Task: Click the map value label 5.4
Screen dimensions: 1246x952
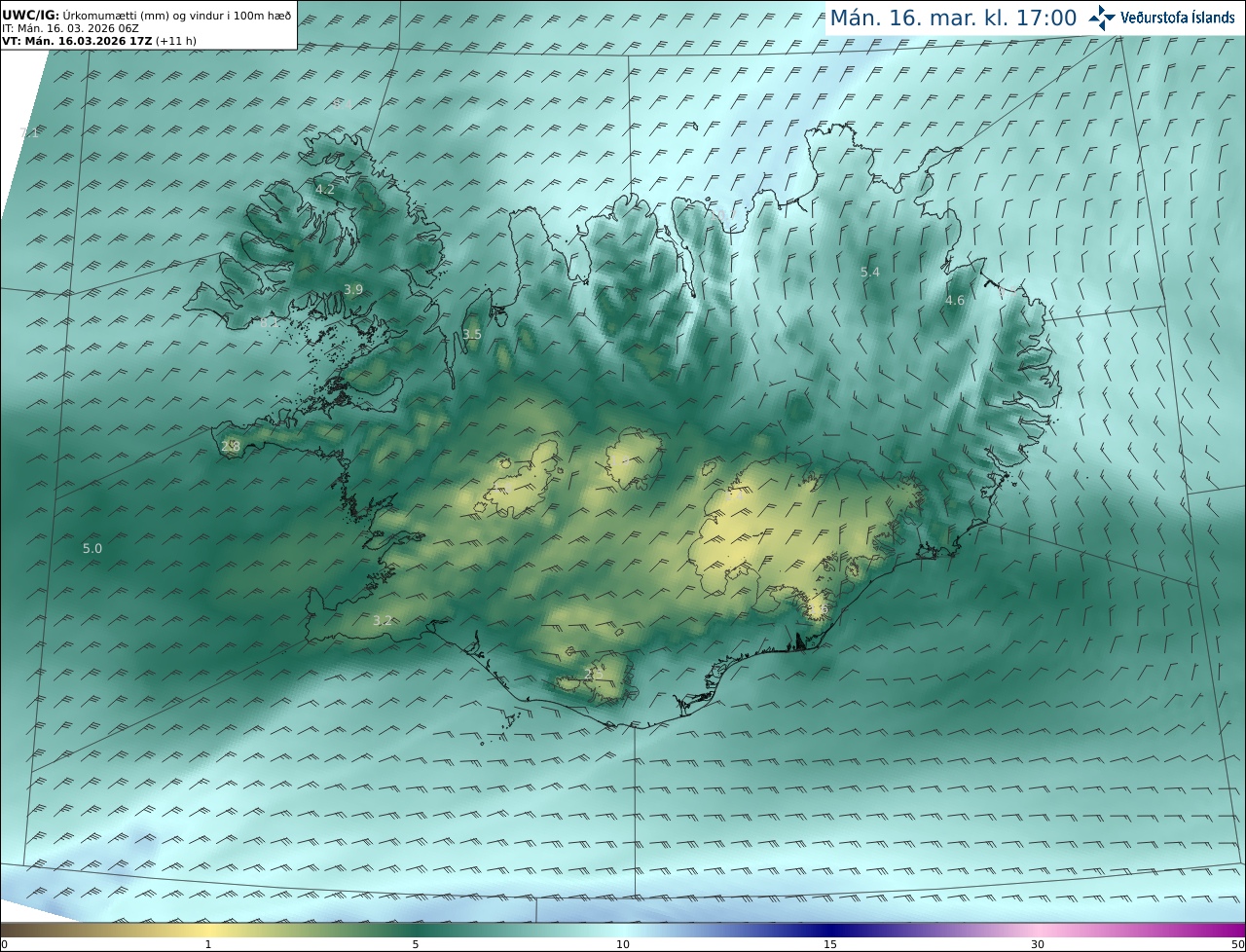Action: coord(870,273)
